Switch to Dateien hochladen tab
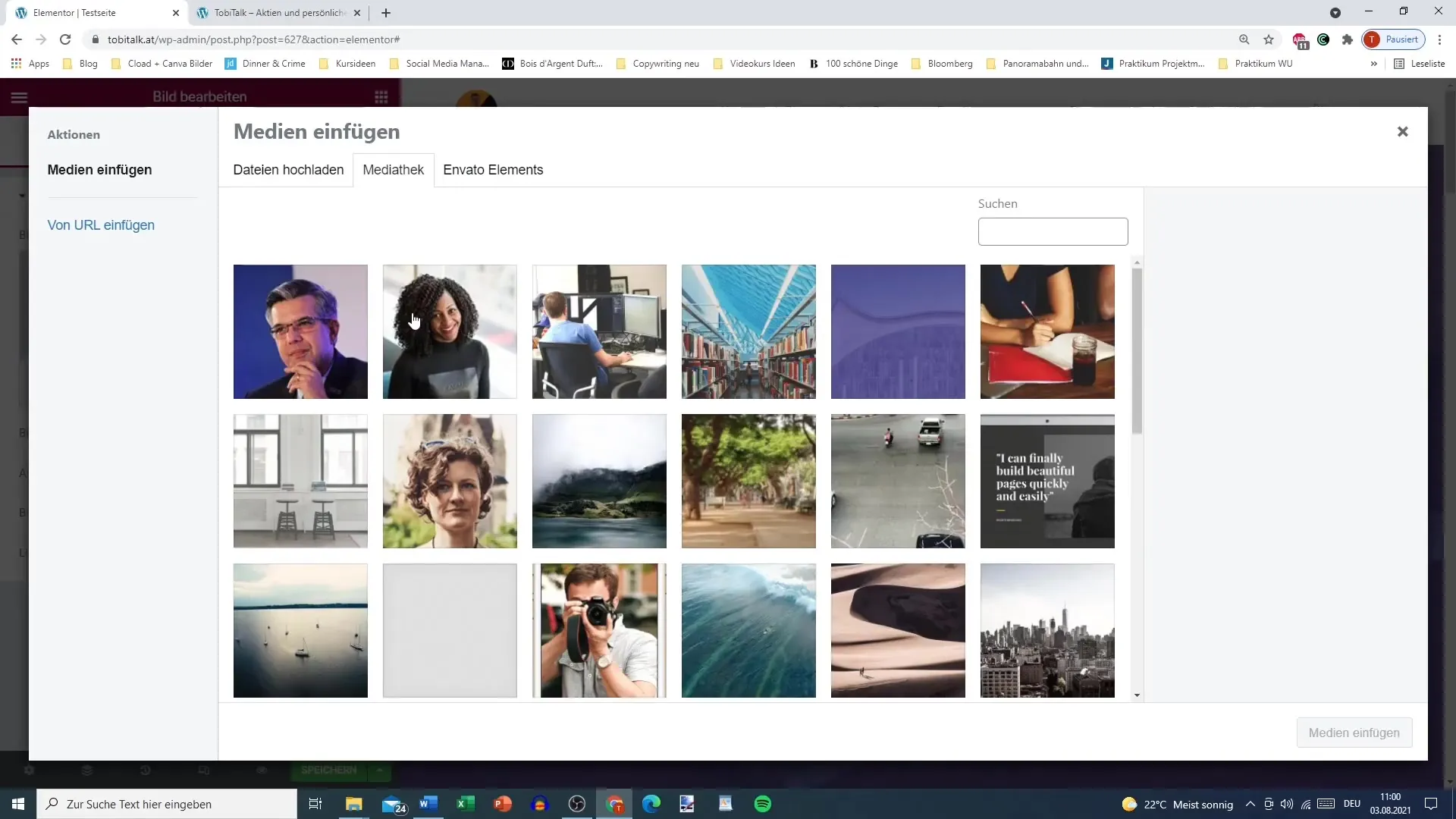The image size is (1456, 819). 288,170
